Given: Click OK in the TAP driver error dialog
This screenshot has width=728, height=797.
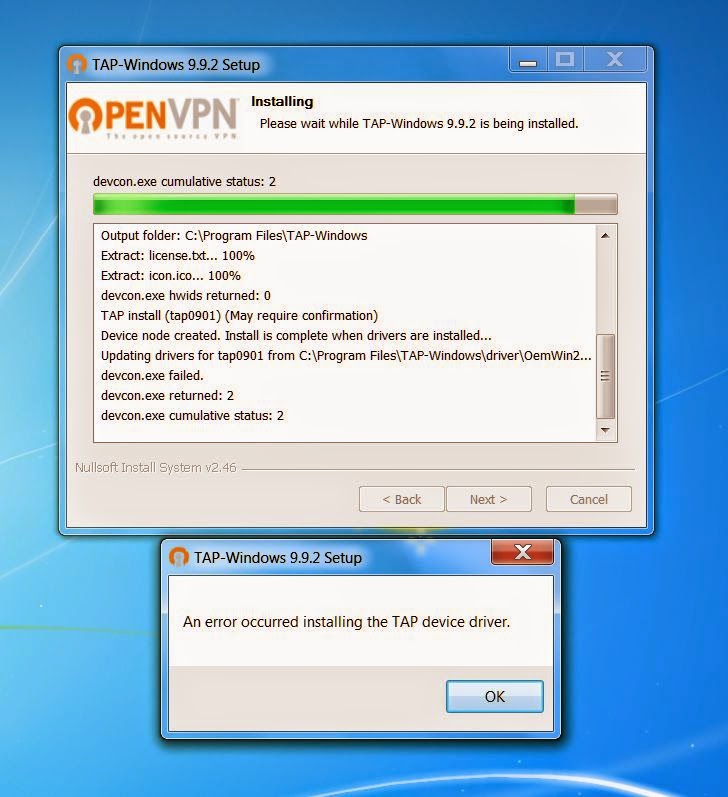Looking at the screenshot, I should point(495,696).
